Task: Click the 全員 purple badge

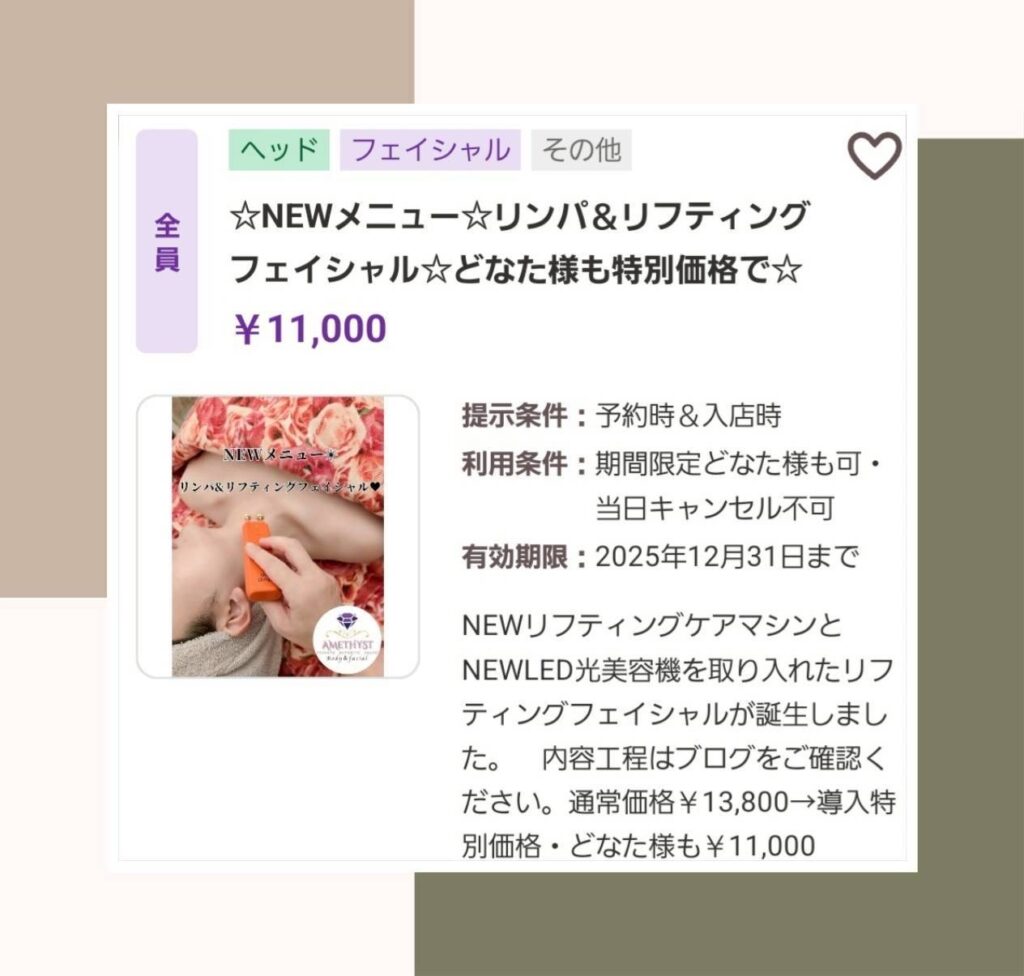Action: coord(167,241)
